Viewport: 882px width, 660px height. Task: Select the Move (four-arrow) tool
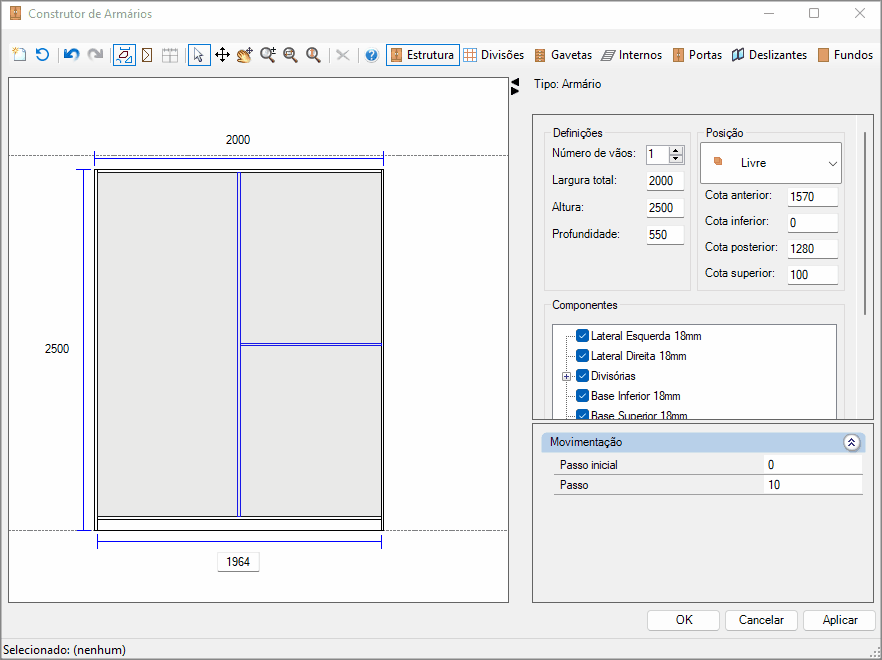coord(222,55)
